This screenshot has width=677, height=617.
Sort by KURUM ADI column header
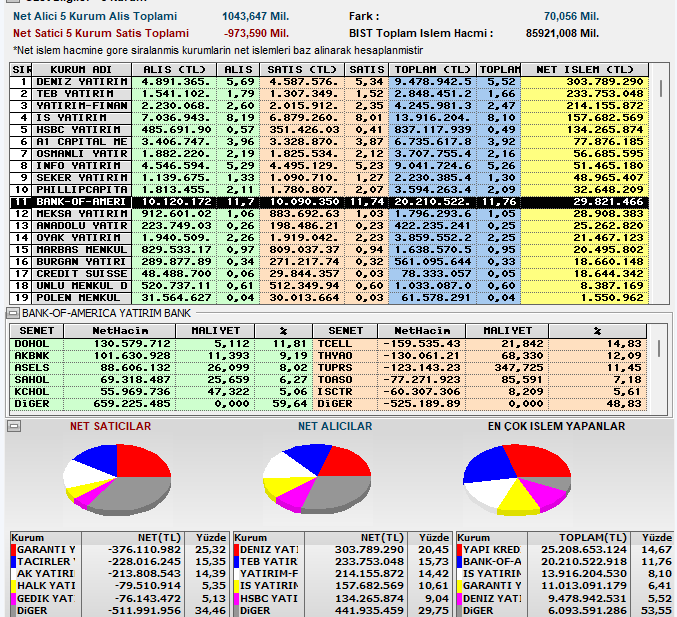pos(81,70)
